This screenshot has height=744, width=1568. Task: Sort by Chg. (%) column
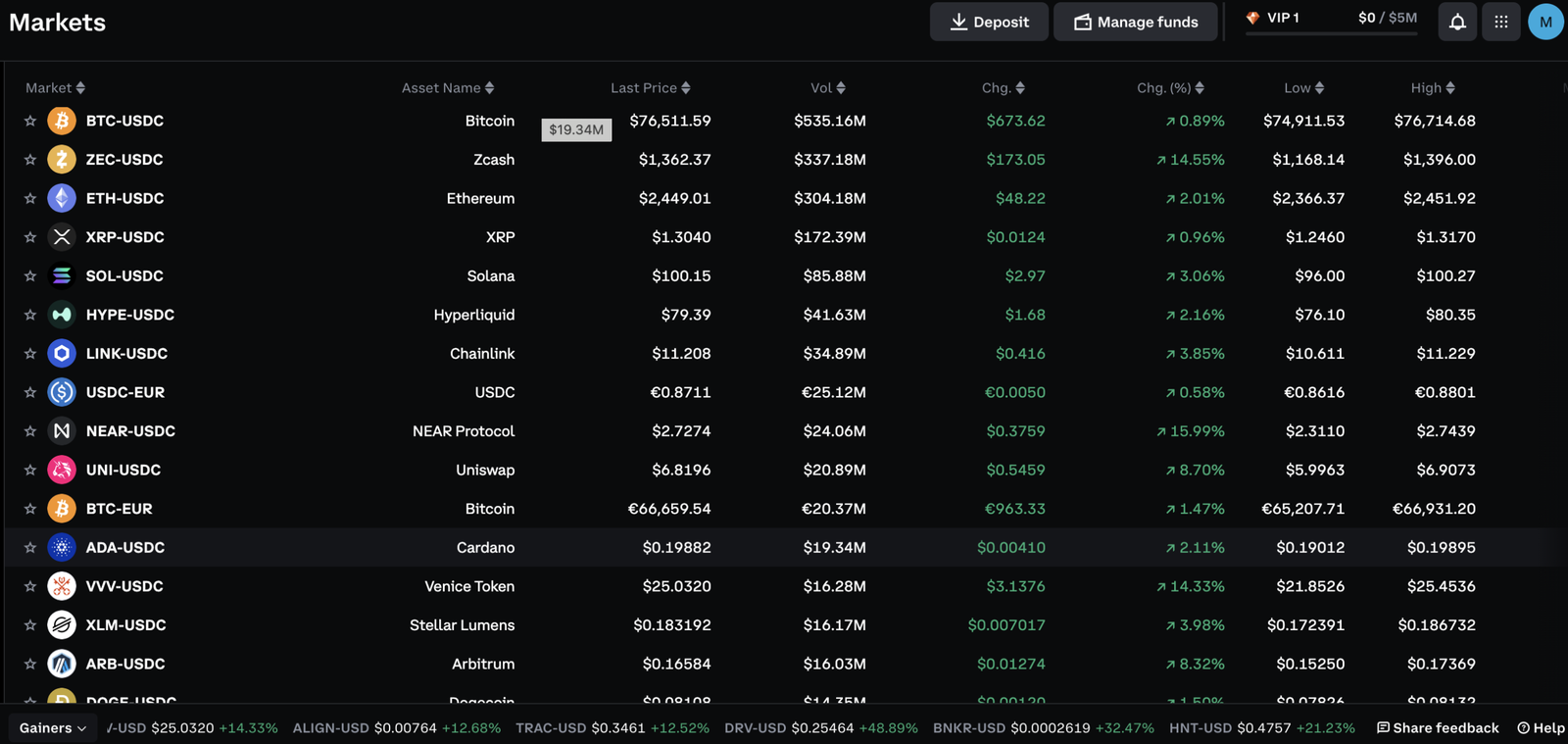point(1171,87)
